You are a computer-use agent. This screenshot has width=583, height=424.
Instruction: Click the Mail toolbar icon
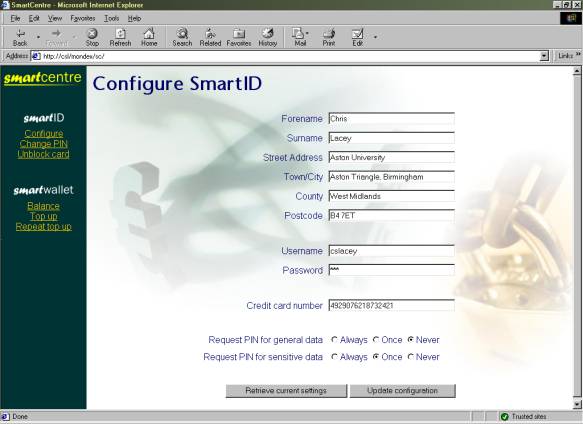[299, 37]
